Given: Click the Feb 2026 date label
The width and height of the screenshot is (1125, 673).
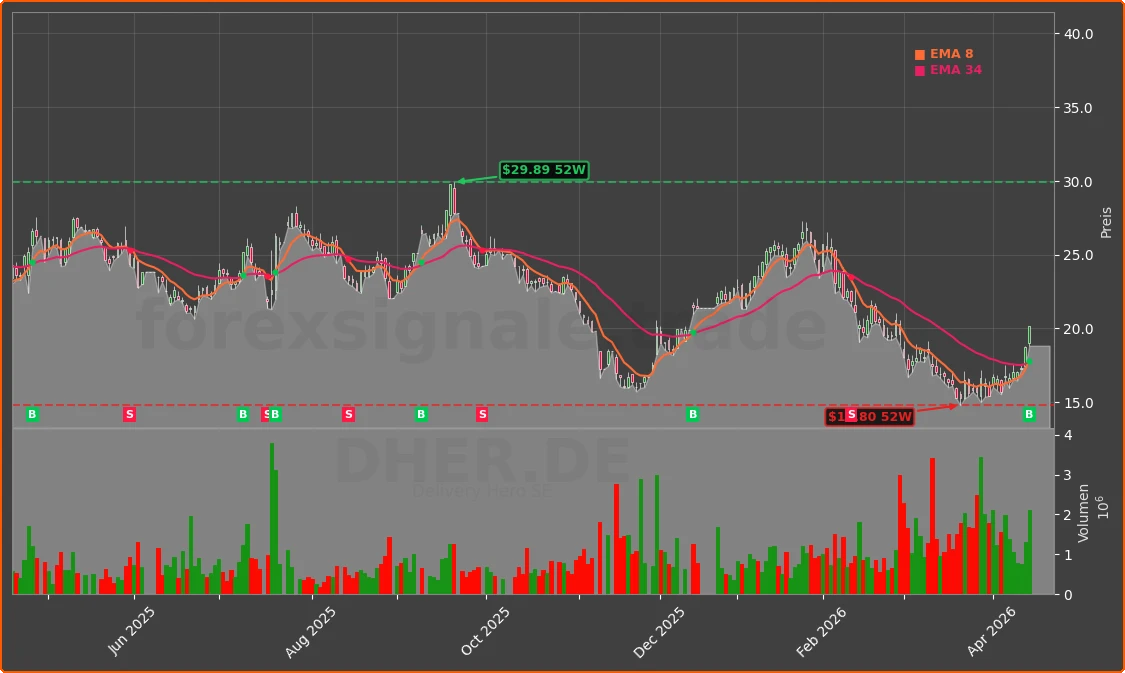Looking at the screenshot, I should point(822,632).
